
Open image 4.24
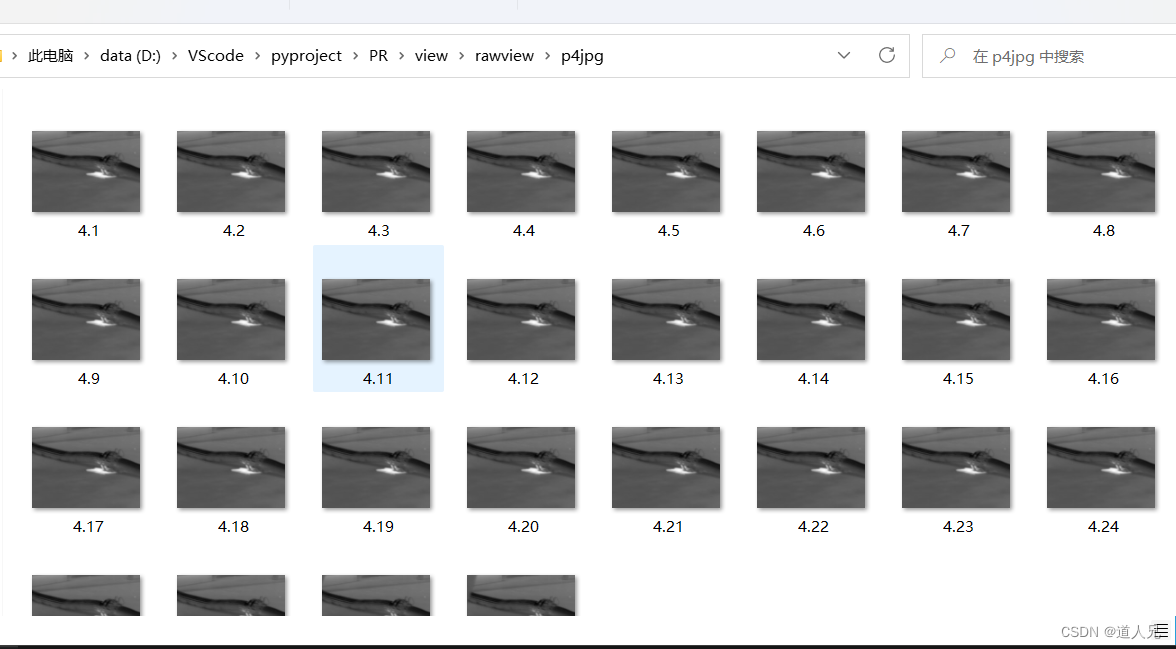(x=1101, y=467)
